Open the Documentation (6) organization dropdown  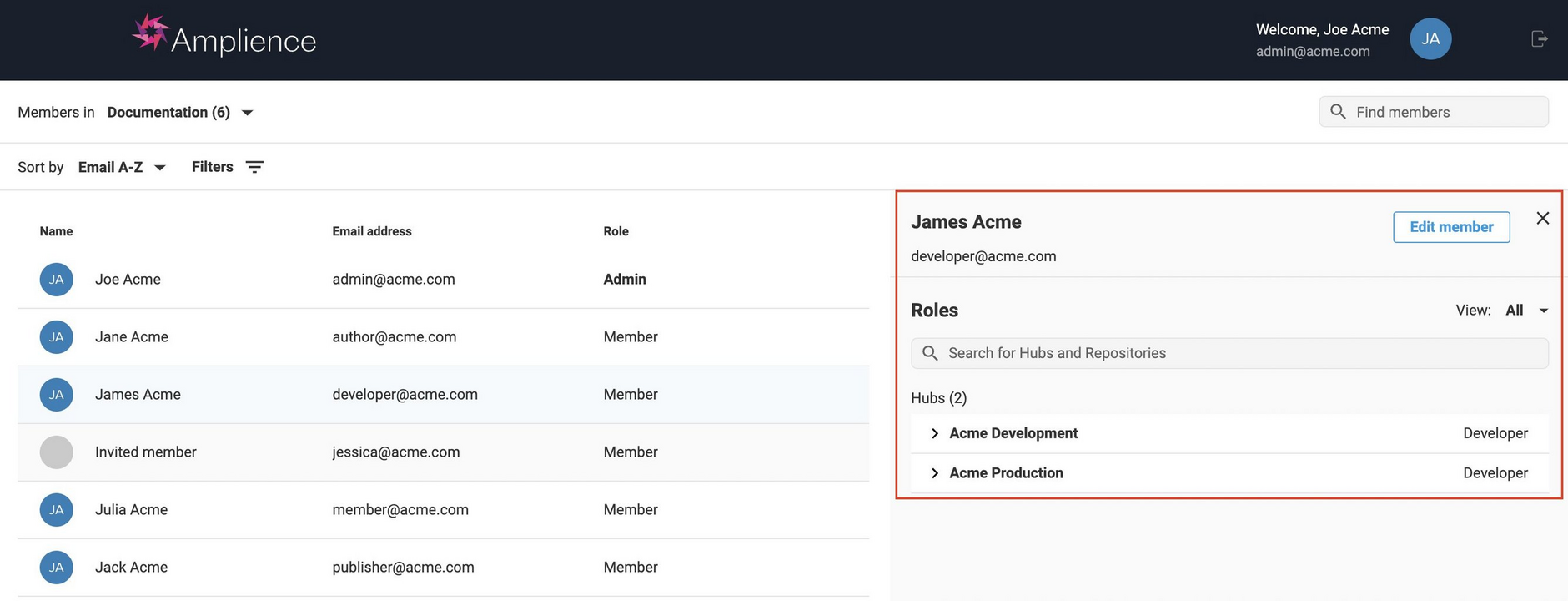[180, 113]
